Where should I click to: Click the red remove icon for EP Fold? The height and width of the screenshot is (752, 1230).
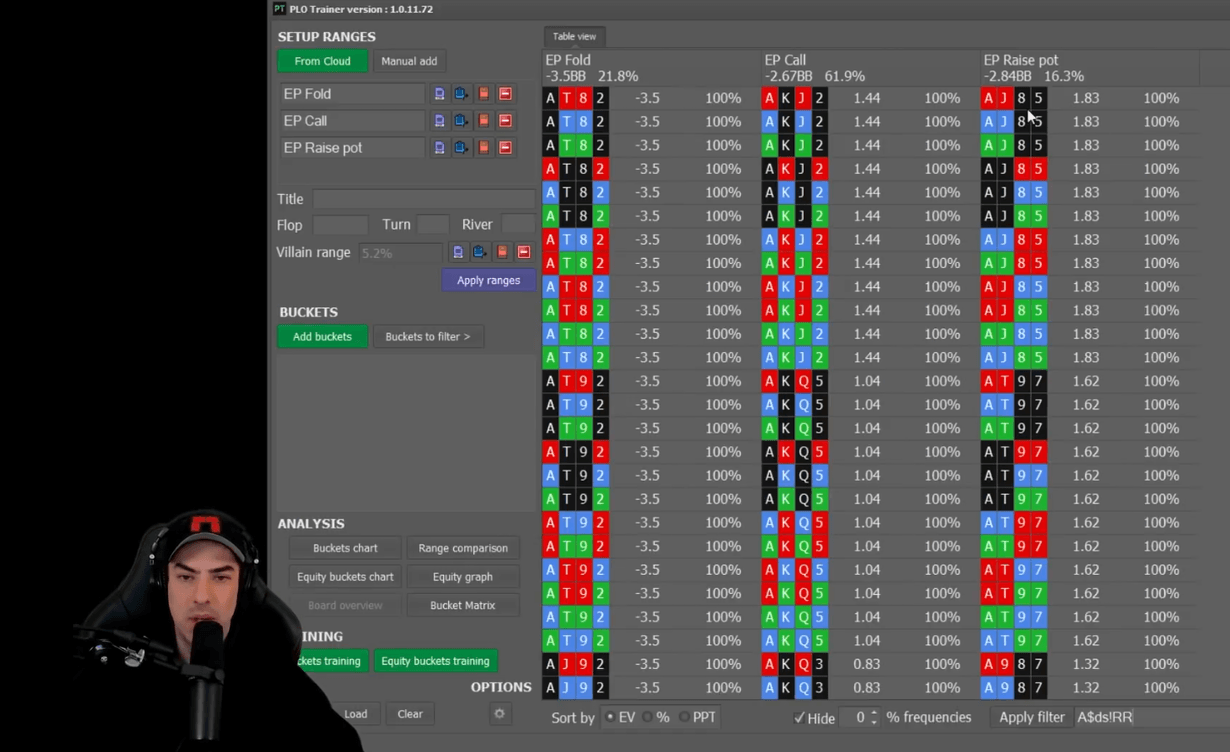[505, 94]
